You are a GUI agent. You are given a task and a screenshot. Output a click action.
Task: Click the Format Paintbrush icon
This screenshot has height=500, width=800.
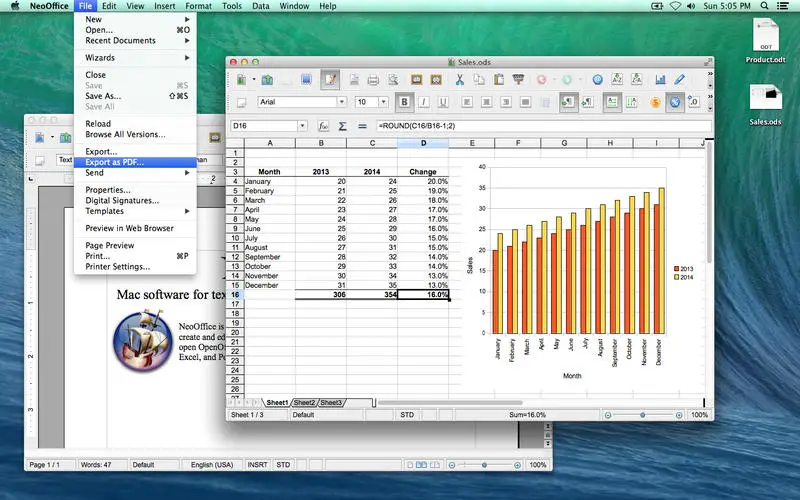pos(518,80)
